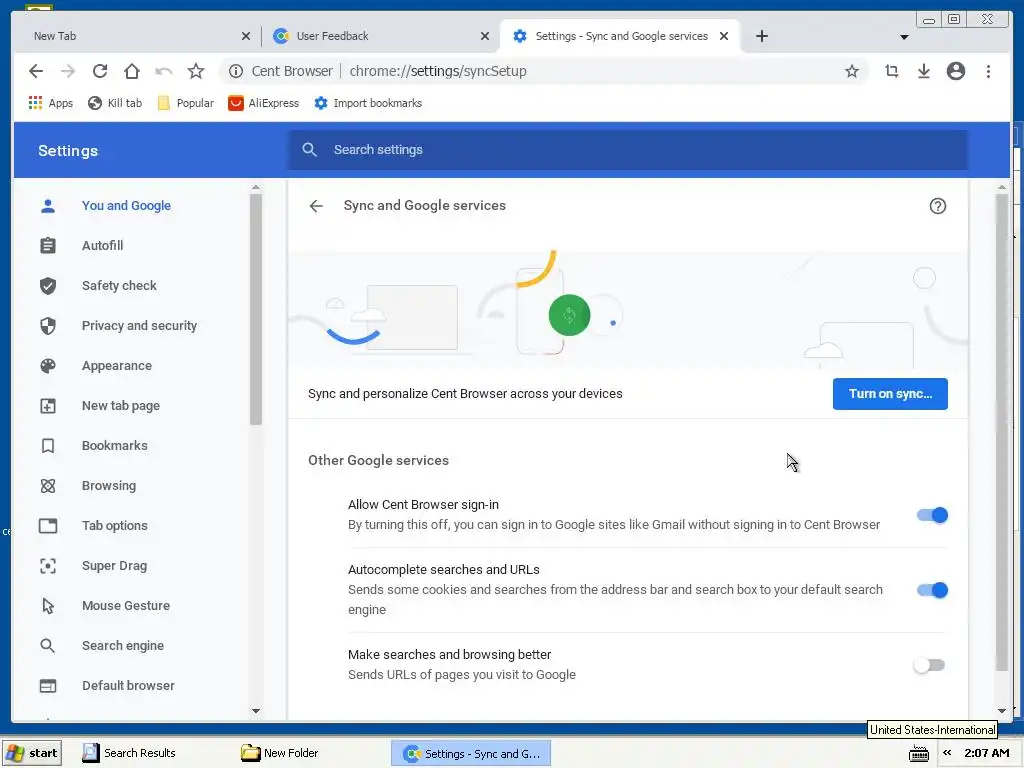Viewport: 1024px width, 768px height.
Task: Select You and Google in sidebar
Action: click(126, 206)
